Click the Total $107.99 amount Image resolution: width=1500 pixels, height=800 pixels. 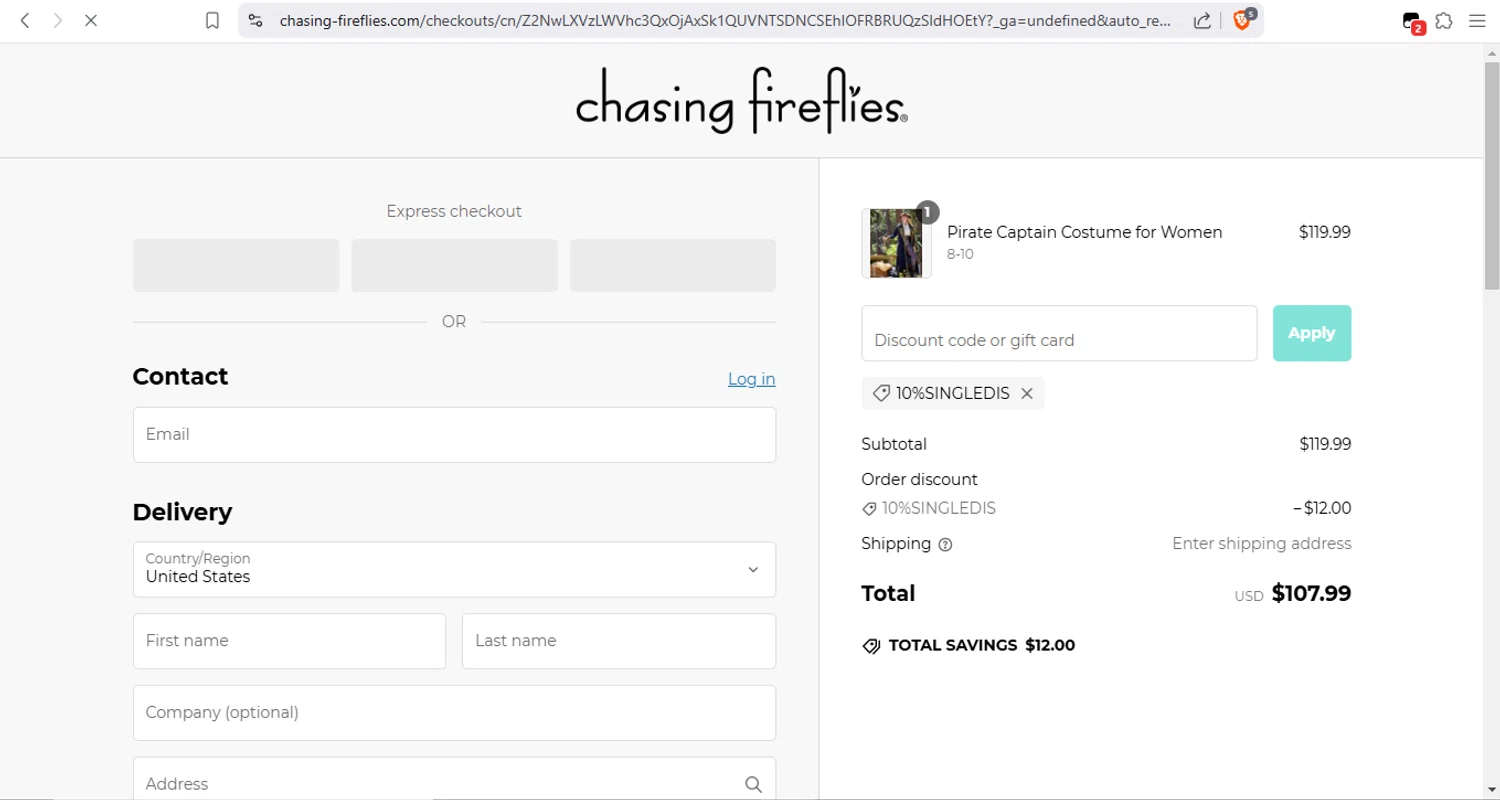pyautogui.click(x=1311, y=594)
